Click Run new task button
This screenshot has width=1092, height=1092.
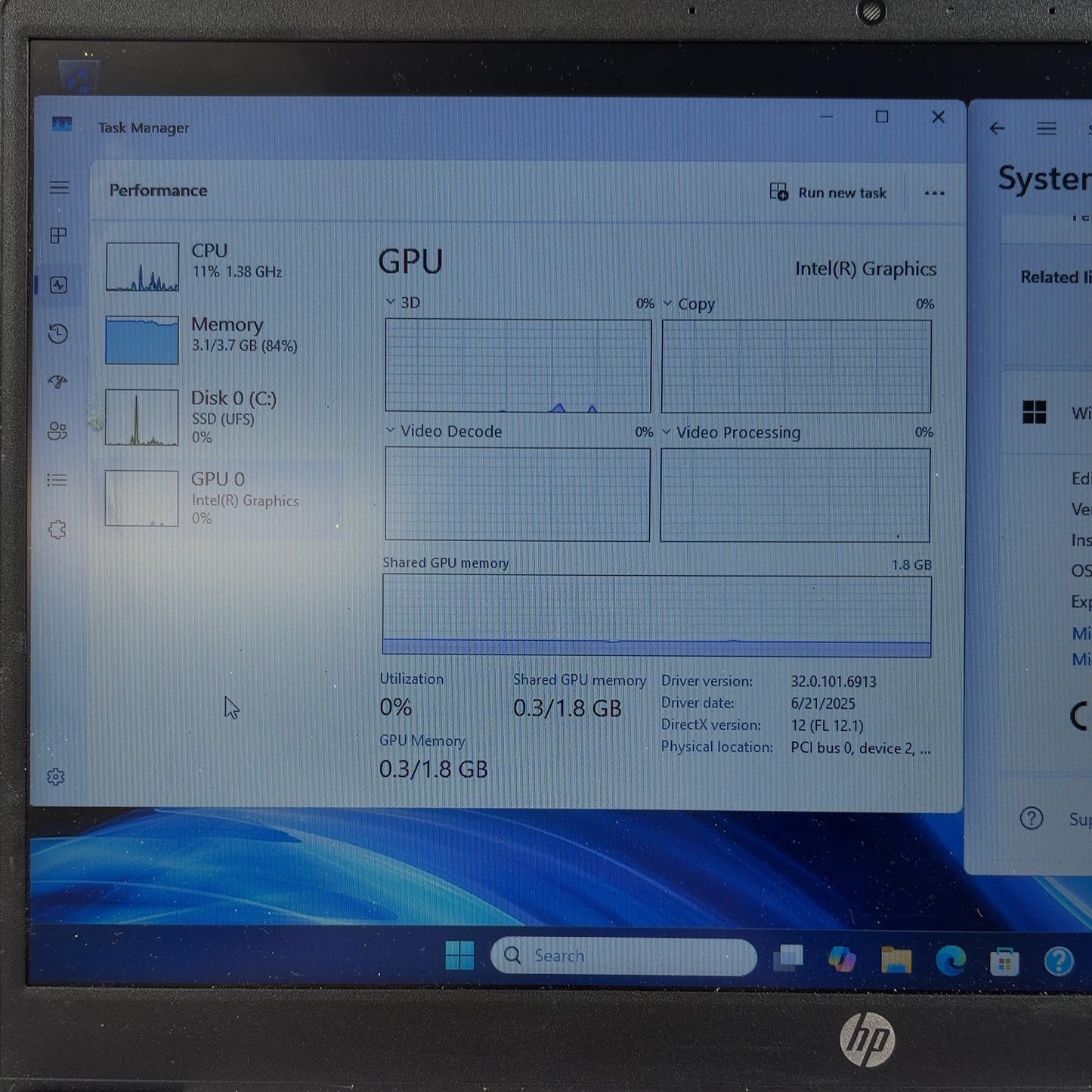coord(828,193)
